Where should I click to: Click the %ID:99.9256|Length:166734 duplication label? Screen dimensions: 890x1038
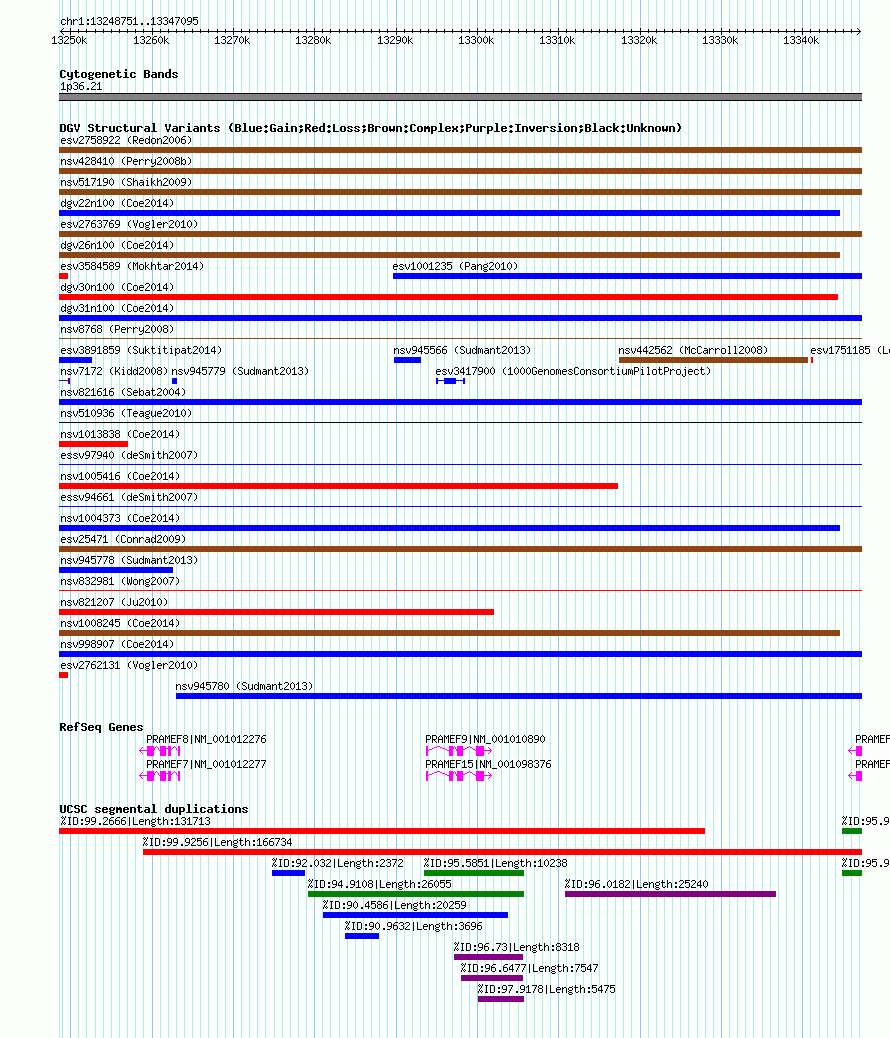(x=218, y=843)
